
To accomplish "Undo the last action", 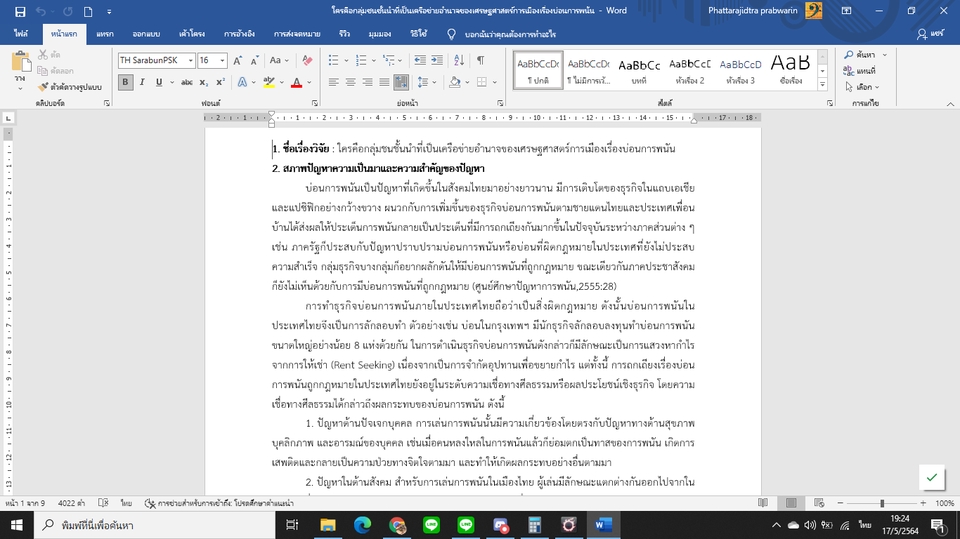I will tap(40, 11).
